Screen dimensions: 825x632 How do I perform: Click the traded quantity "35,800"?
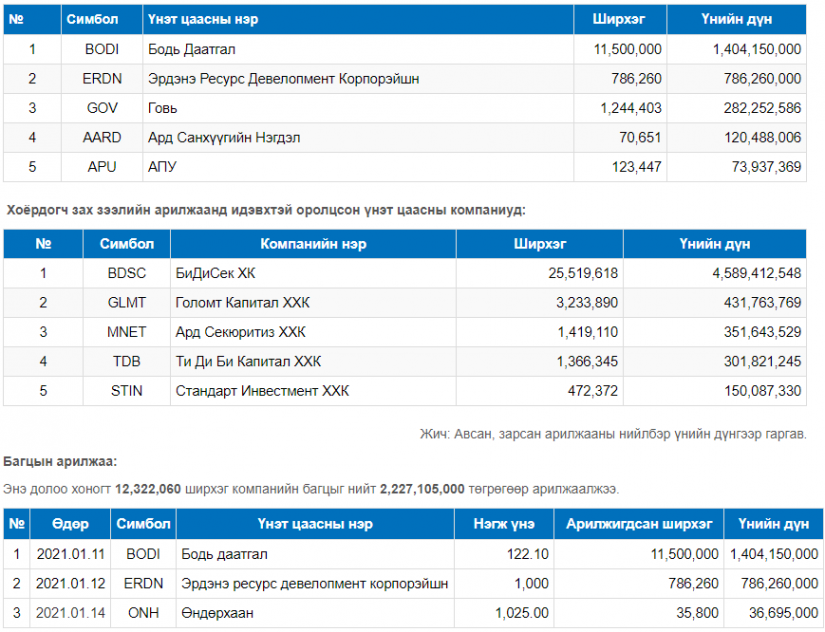(x=698, y=613)
